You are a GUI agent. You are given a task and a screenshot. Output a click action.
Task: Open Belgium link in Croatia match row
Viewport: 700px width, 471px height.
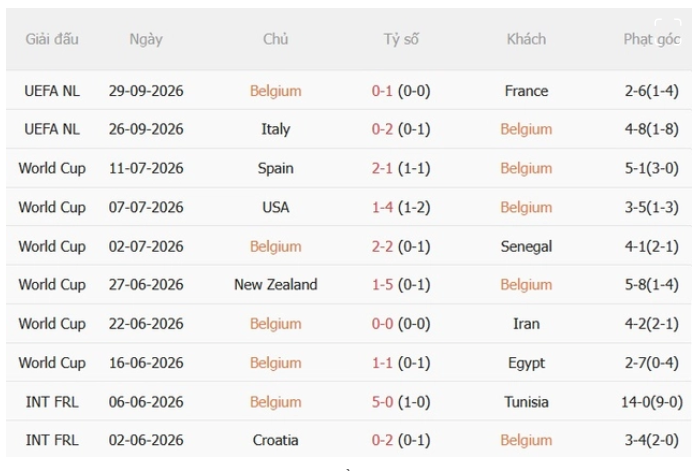[x=526, y=440]
